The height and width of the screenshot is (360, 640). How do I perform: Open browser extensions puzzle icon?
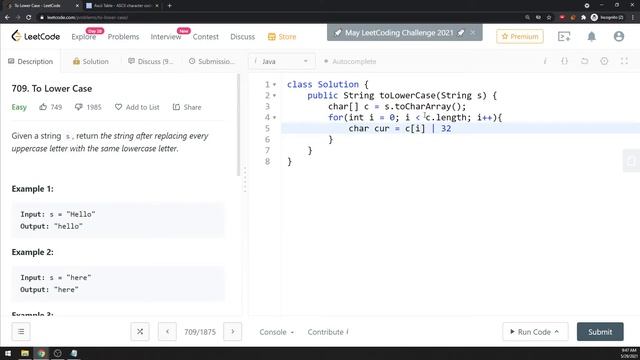(583, 17)
